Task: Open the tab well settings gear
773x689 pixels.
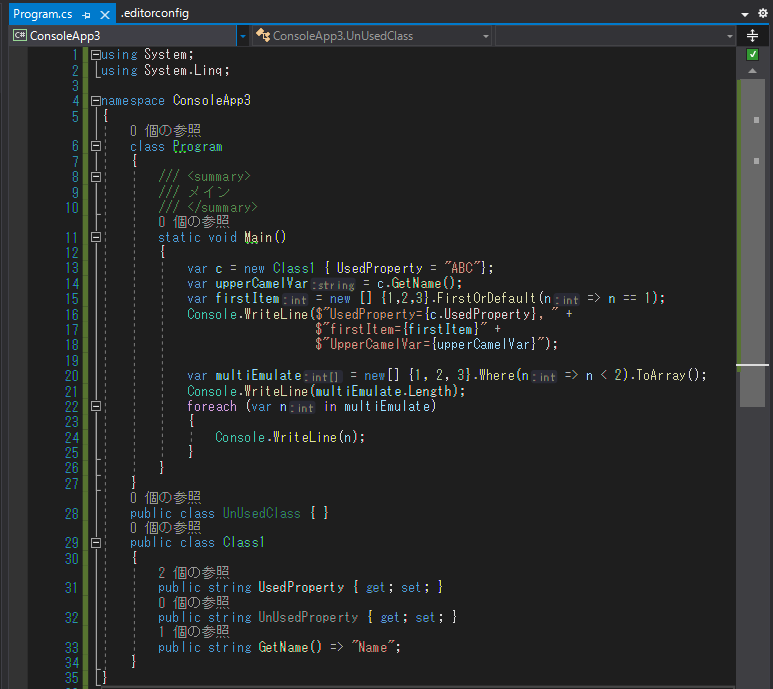Action: (x=763, y=13)
